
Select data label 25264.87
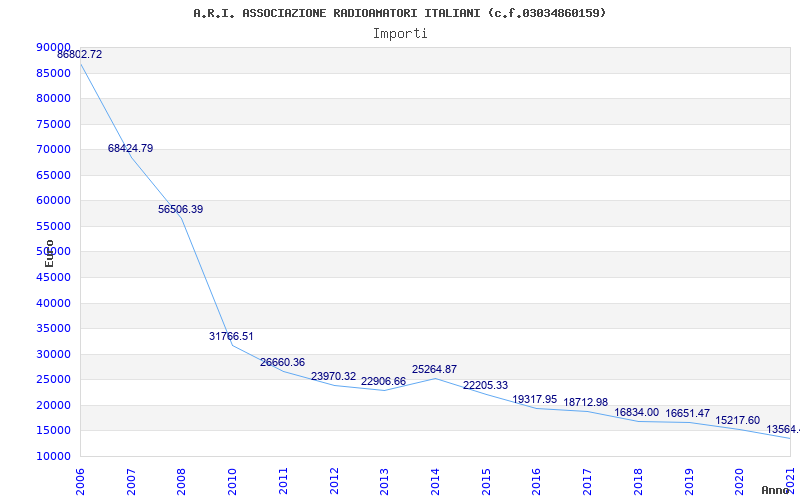(434, 369)
